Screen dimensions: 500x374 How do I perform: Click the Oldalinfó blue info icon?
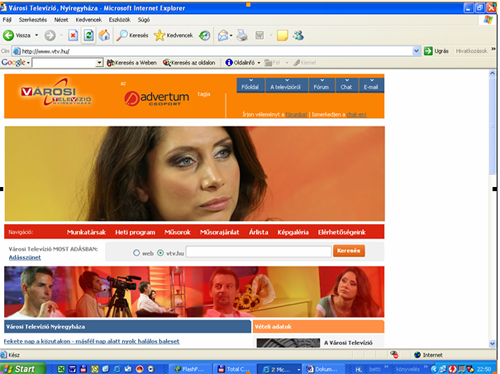click(x=229, y=62)
